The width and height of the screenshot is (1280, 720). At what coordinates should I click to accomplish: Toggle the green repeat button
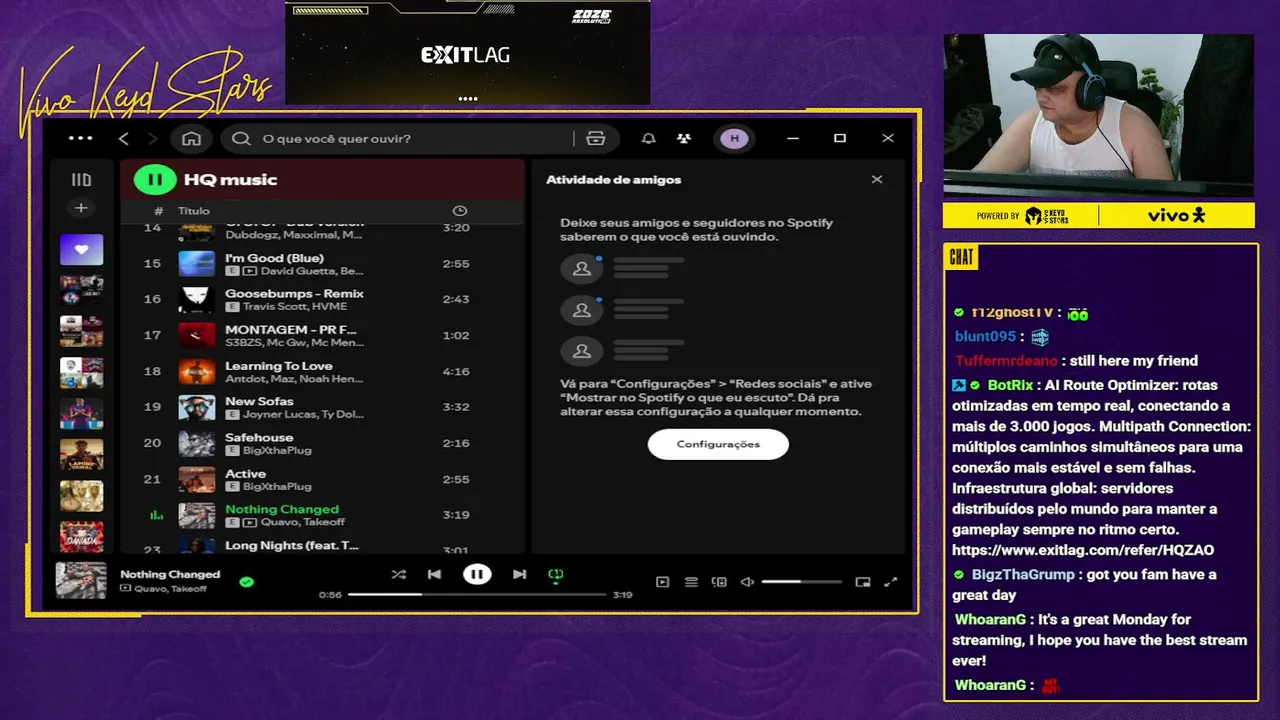tap(556, 575)
